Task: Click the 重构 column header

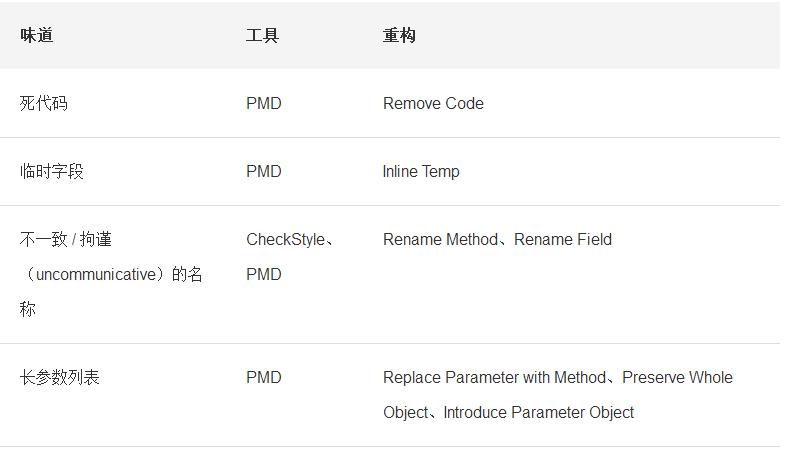Action: point(399,36)
